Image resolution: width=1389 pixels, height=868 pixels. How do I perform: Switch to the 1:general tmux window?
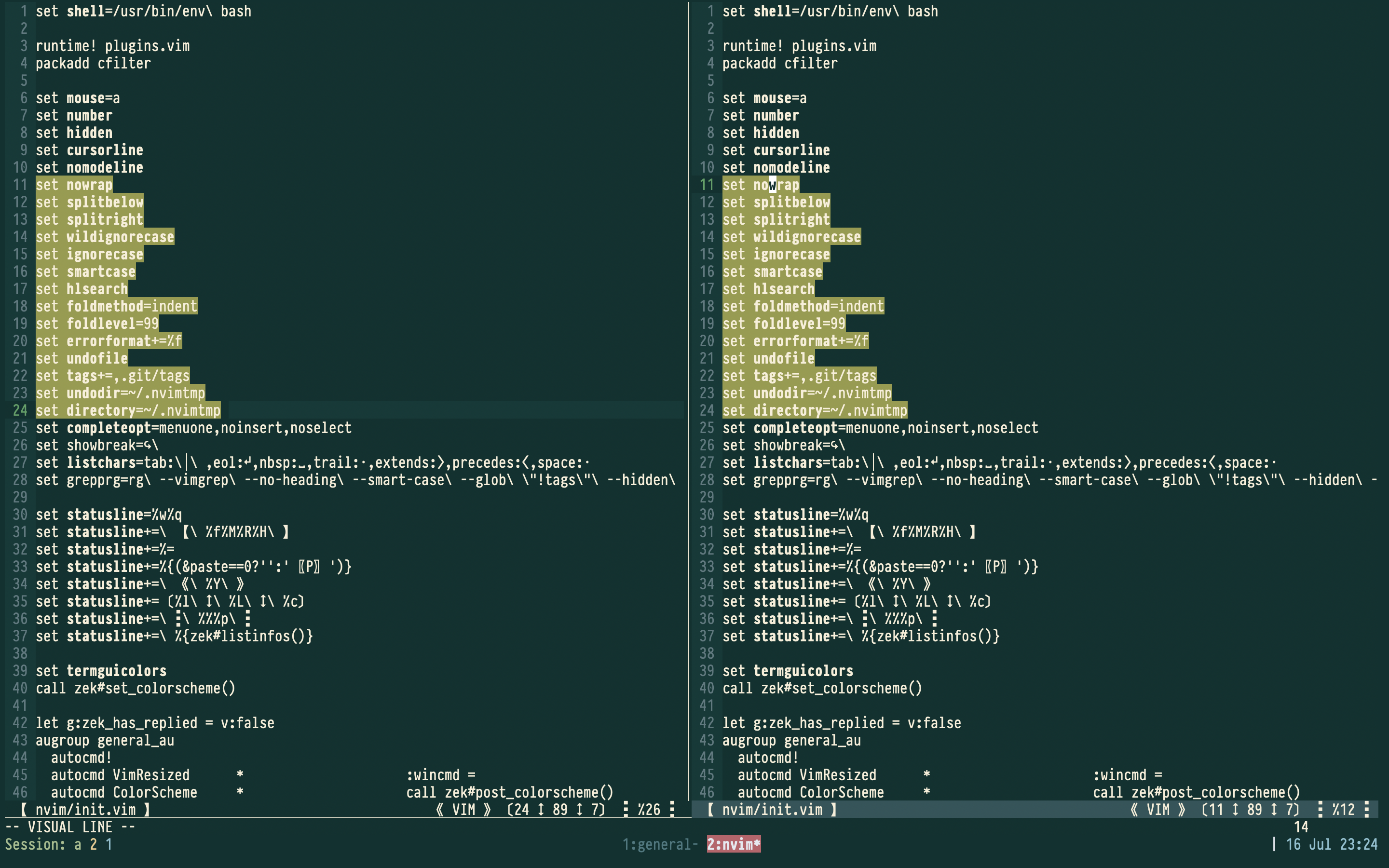[x=659, y=844]
